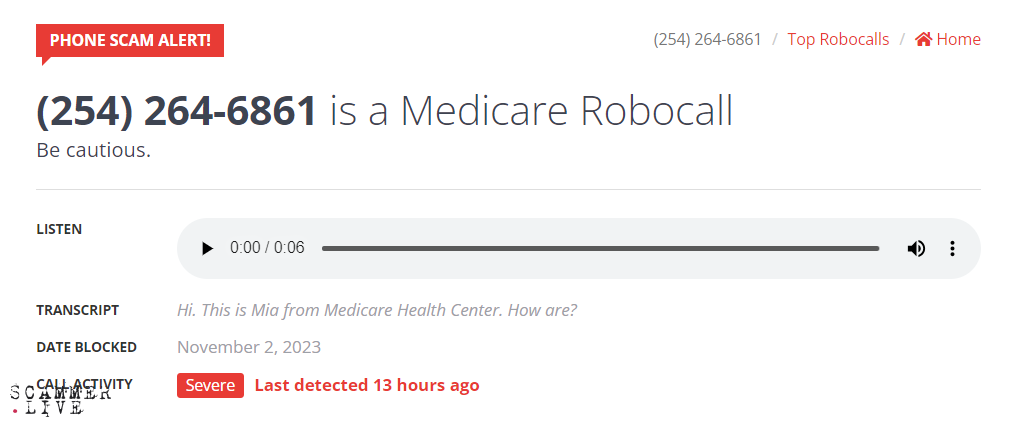Screen dimensions: 1026x427
Task: Click the 0:00 / 0:06 time display
Action: pyautogui.click(x=267, y=248)
